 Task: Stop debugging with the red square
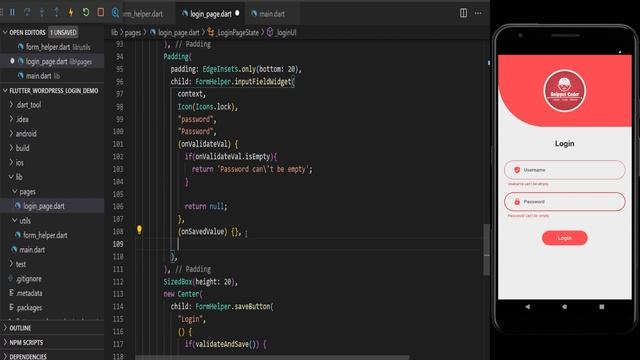point(100,12)
